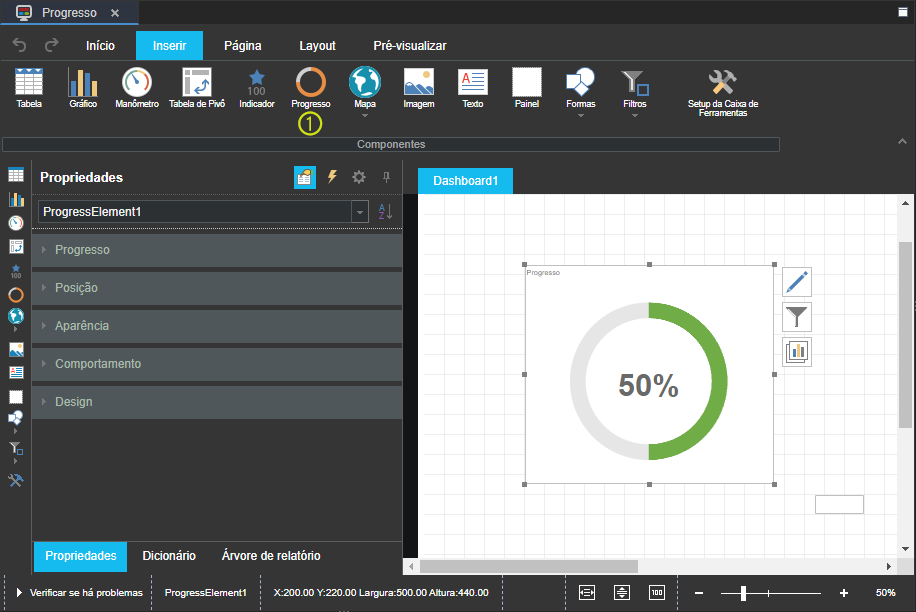This screenshot has height=612, width=916.
Task: Open the ProgressElement1 component dropdown
Action: 360,211
